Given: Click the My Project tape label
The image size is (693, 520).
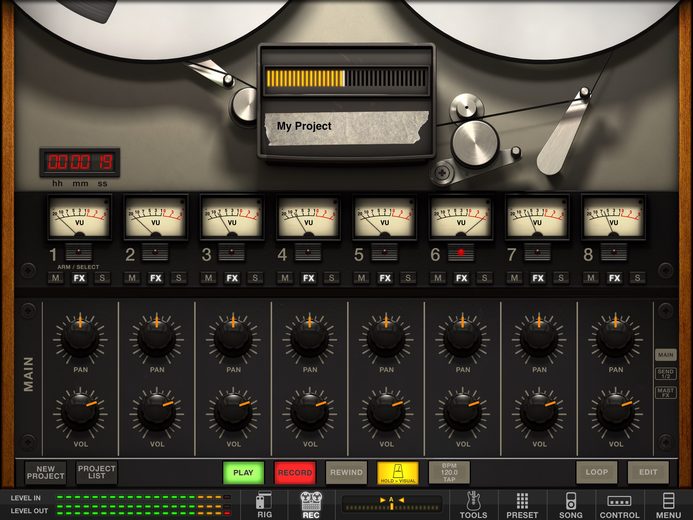Looking at the screenshot, I should coord(346,128).
